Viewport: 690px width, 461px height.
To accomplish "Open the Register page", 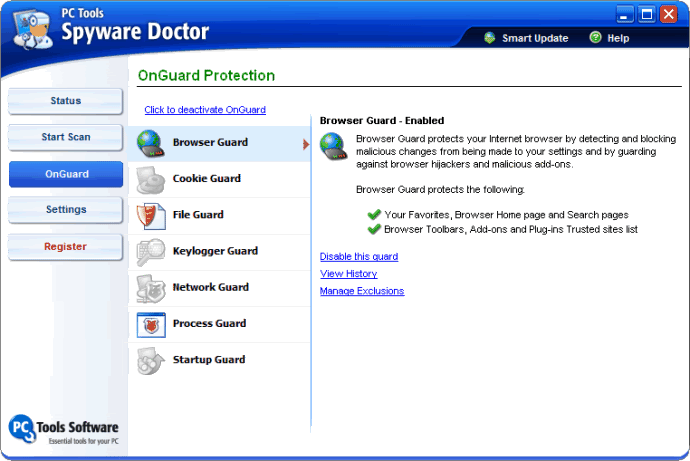I will point(66,247).
